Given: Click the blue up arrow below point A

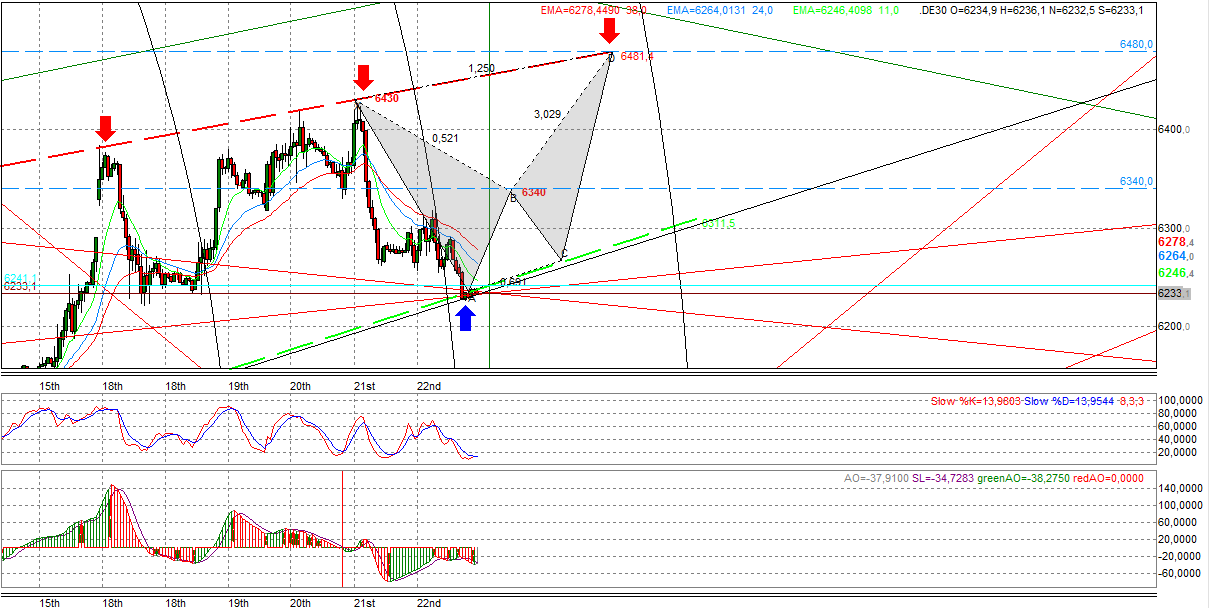Looking at the screenshot, I should click(465, 317).
